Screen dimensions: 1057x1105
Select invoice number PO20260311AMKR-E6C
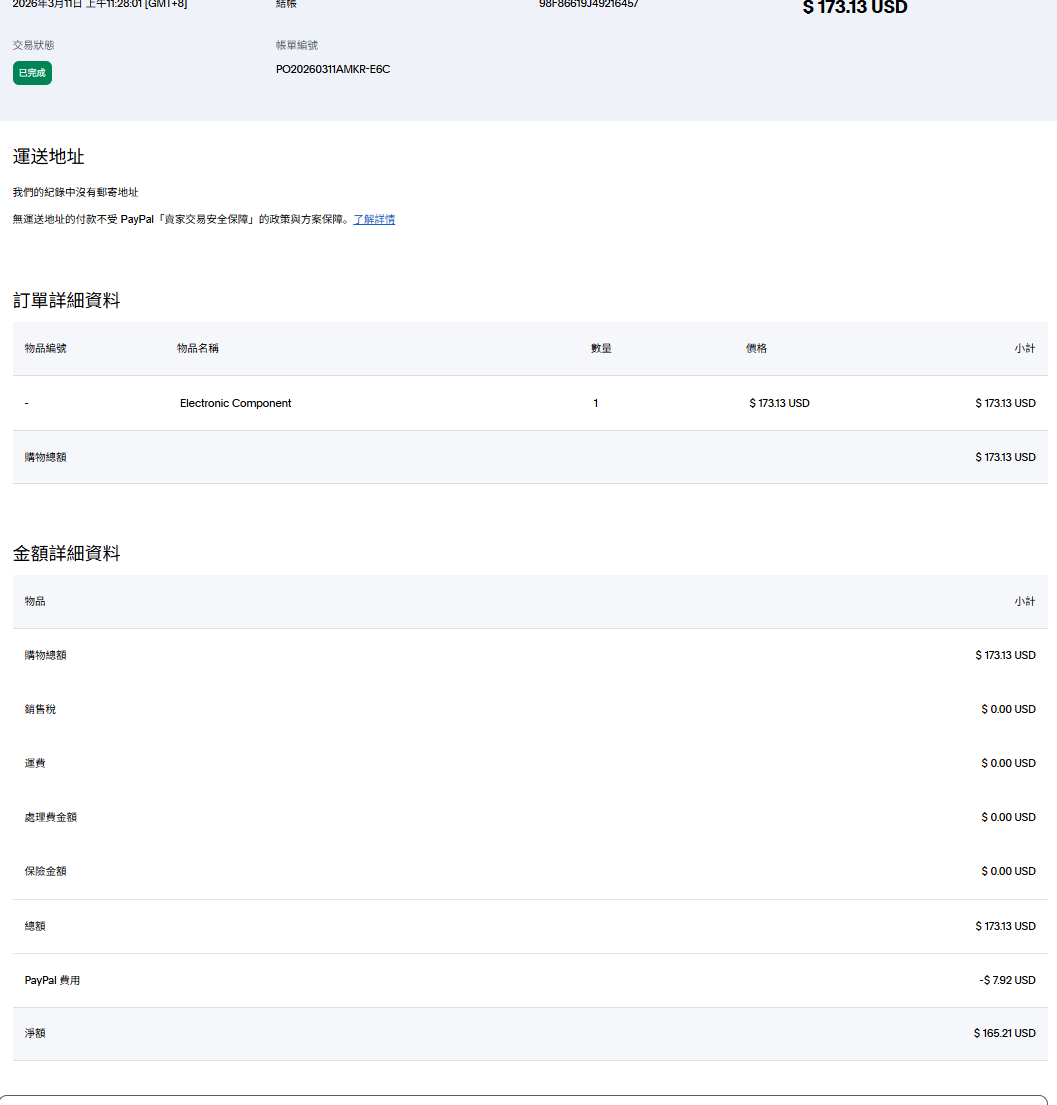(x=333, y=69)
